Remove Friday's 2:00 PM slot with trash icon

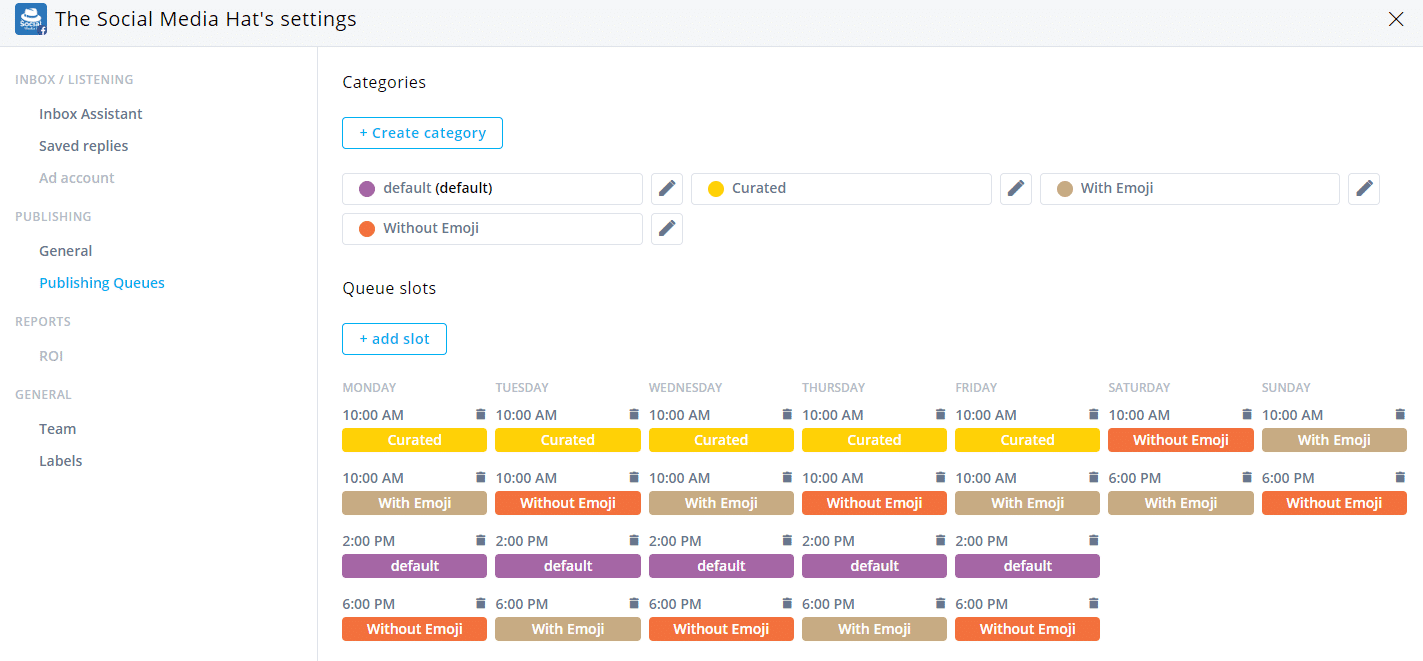pos(1093,540)
